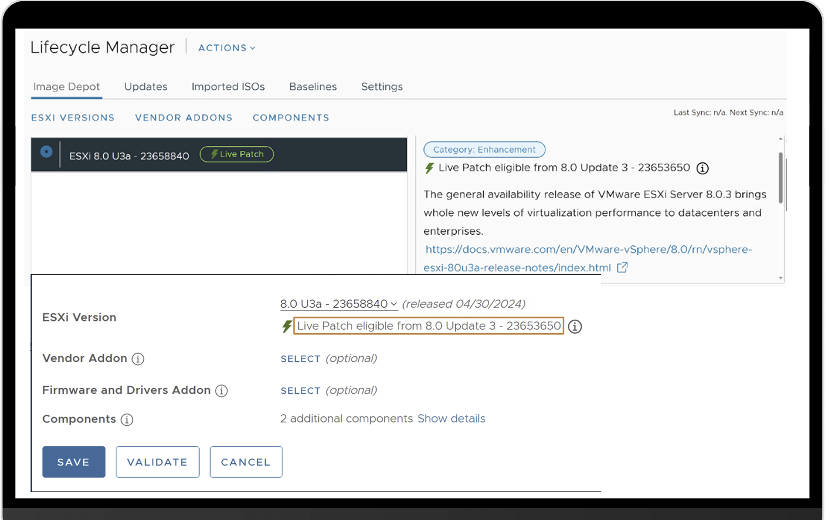Open the 8.0 U3a - 23658840 version dropdown
The image size is (830, 520).
(339, 304)
